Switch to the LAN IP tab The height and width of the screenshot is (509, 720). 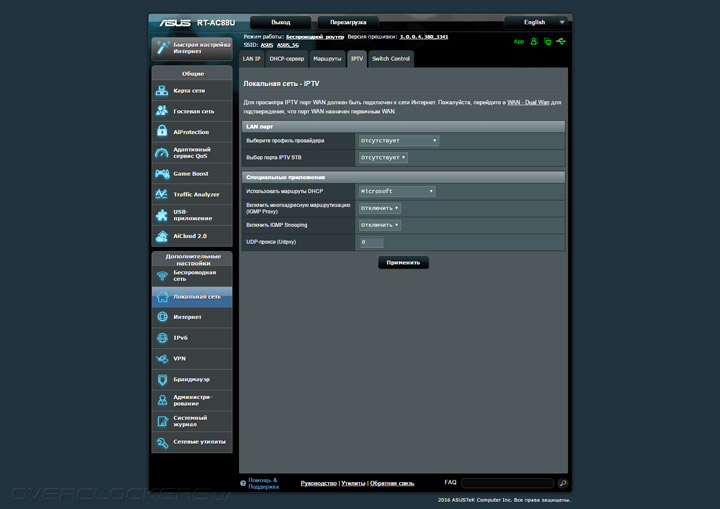click(x=252, y=59)
